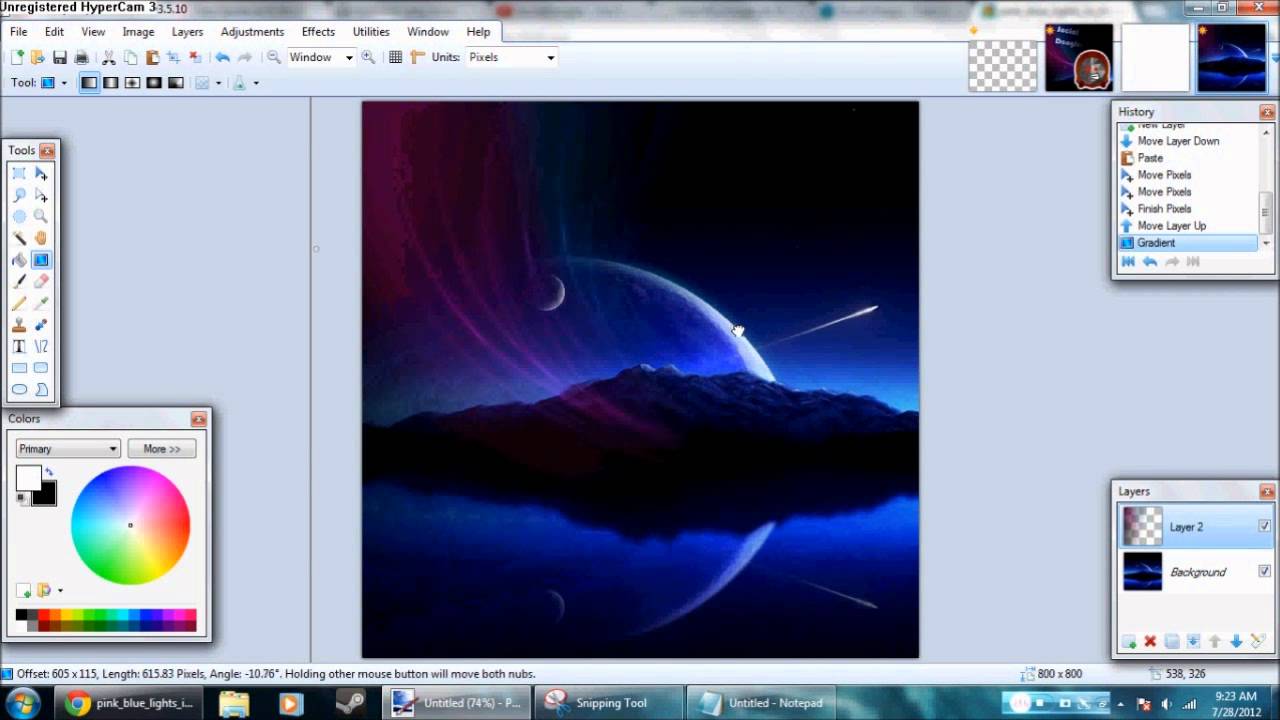1280x720 pixels.
Task: Uncheck Background layer visibility checkbox
Action: coord(1264,571)
